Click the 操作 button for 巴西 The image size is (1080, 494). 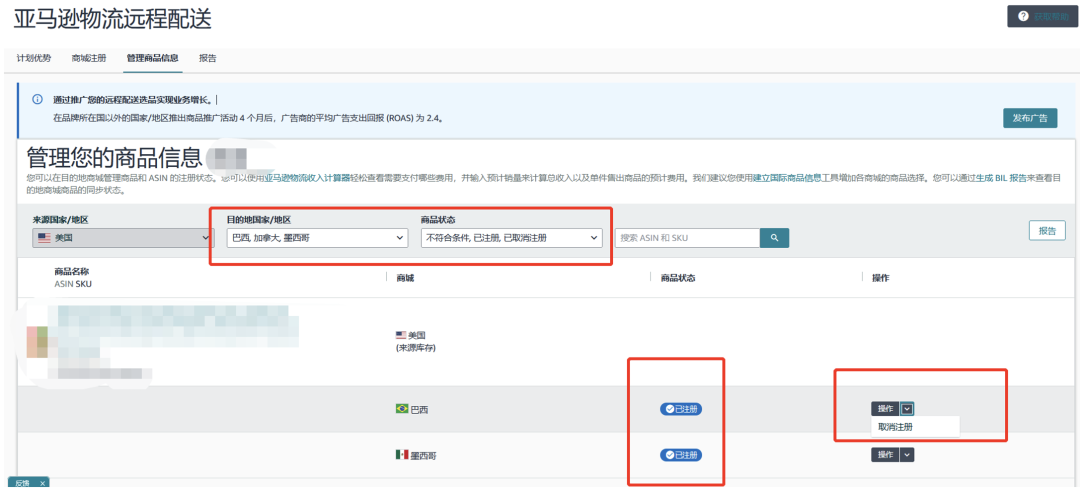pos(885,409)
